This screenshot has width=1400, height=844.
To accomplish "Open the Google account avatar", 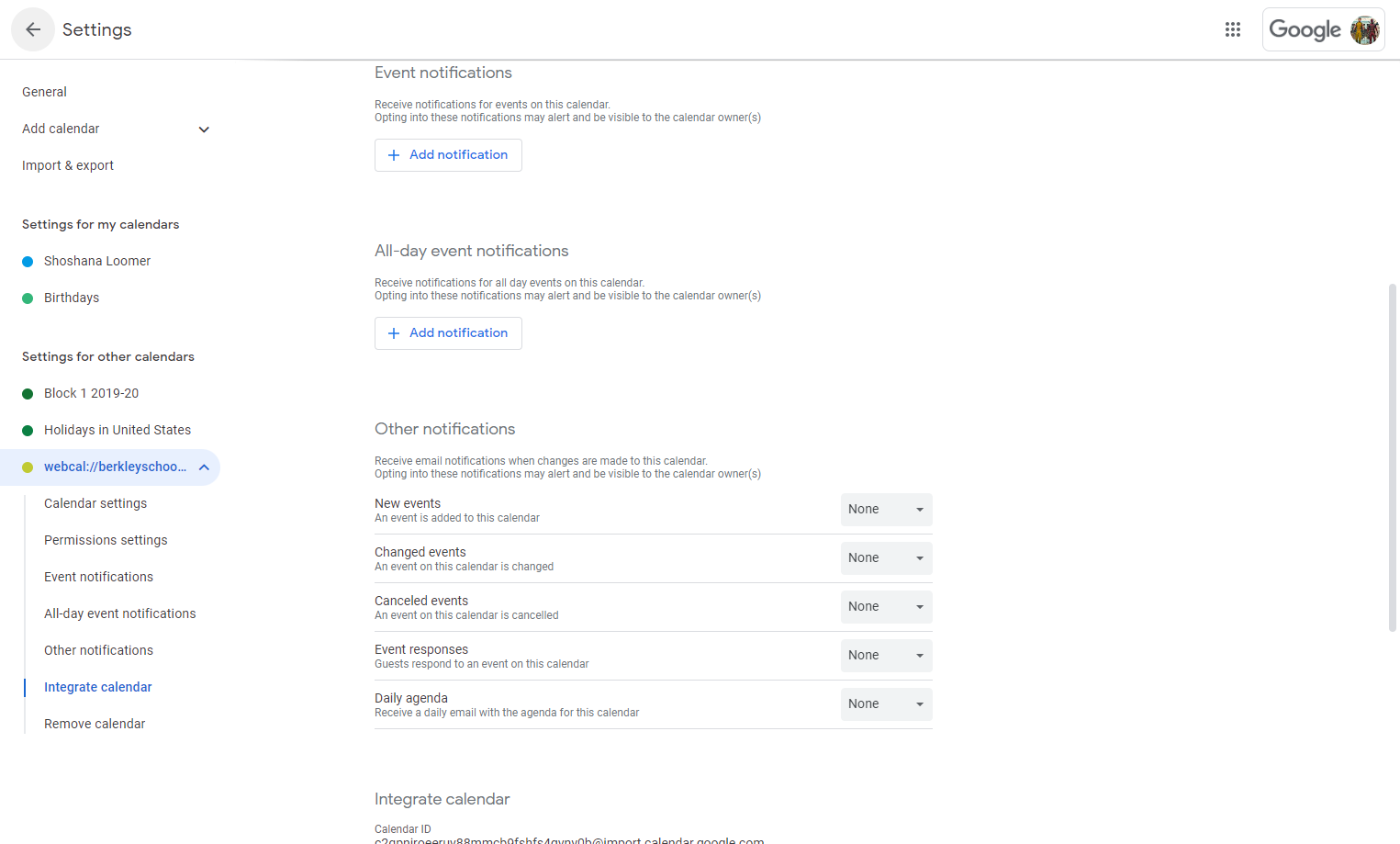I will coord(1365,29).
